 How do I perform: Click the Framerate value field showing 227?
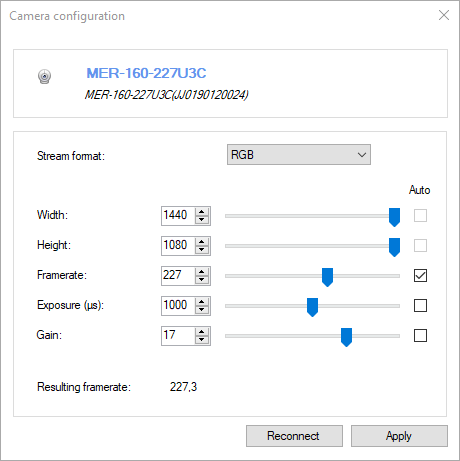178,276
